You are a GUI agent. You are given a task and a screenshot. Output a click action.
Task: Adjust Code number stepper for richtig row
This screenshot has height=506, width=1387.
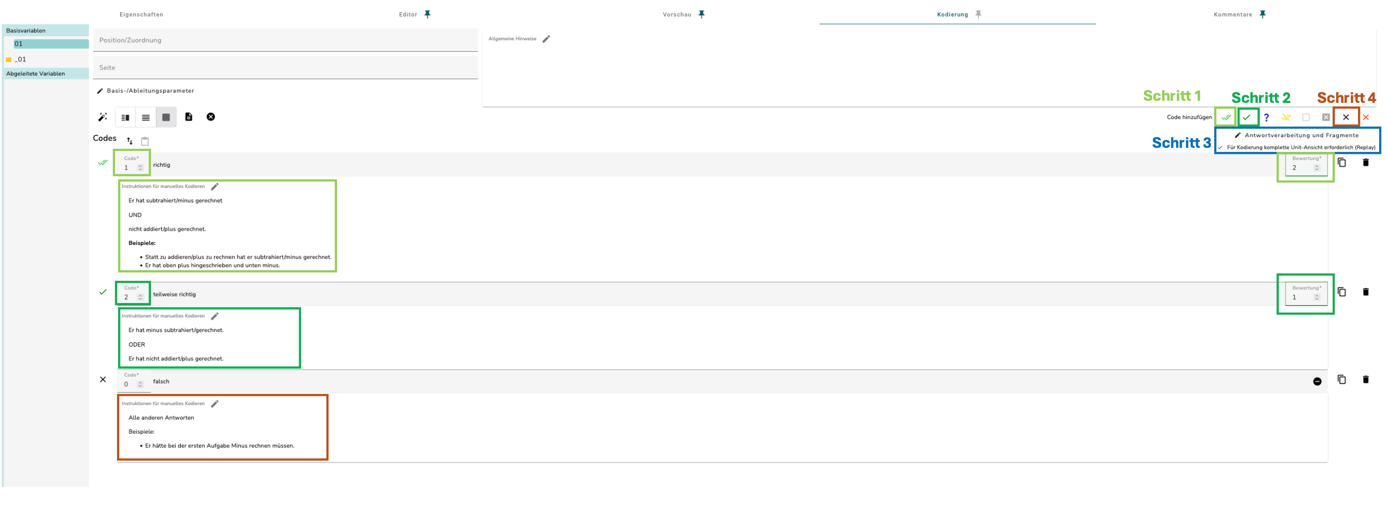140,168
